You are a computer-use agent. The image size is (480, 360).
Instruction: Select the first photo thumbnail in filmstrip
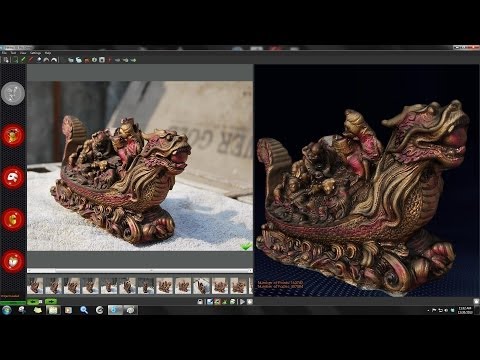(35, 286)
